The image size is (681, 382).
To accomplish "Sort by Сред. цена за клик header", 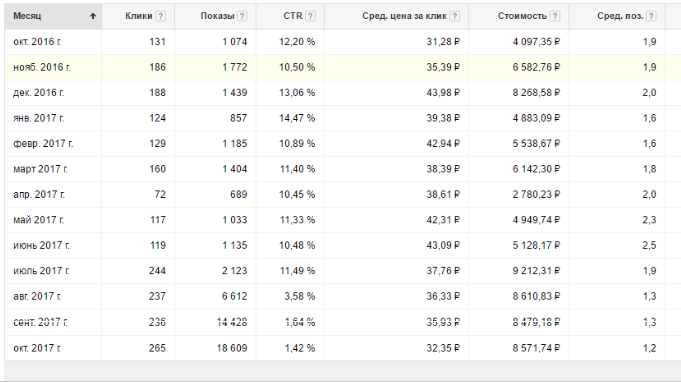I will (x=404, y=16).
